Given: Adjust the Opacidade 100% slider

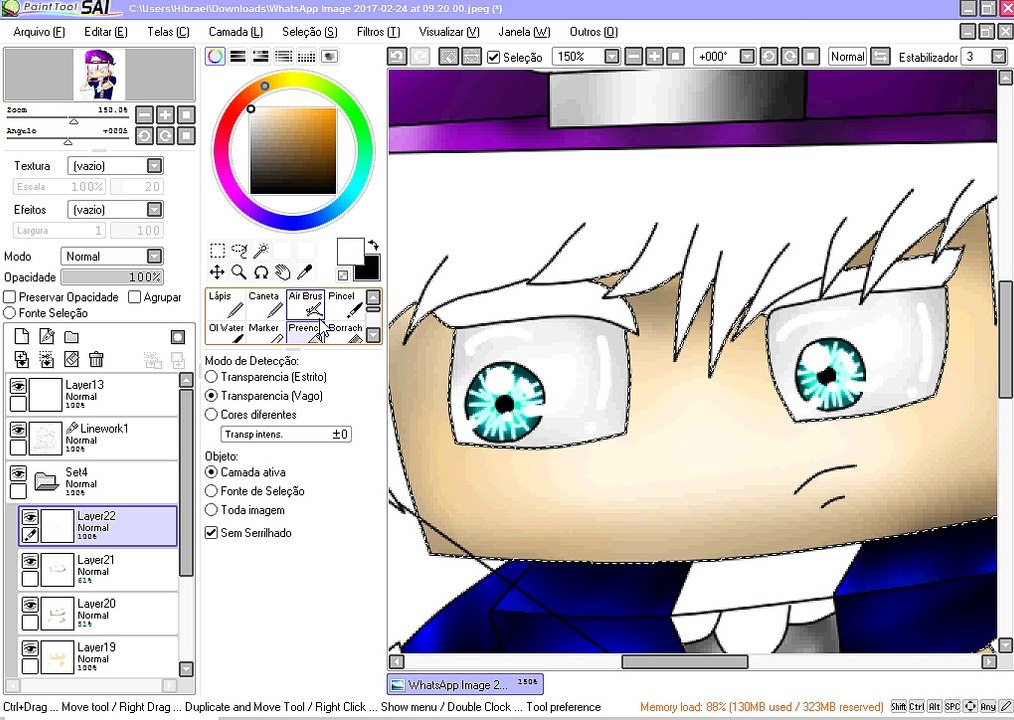Looking at the screenshot, I should click(x=113, y=277).
